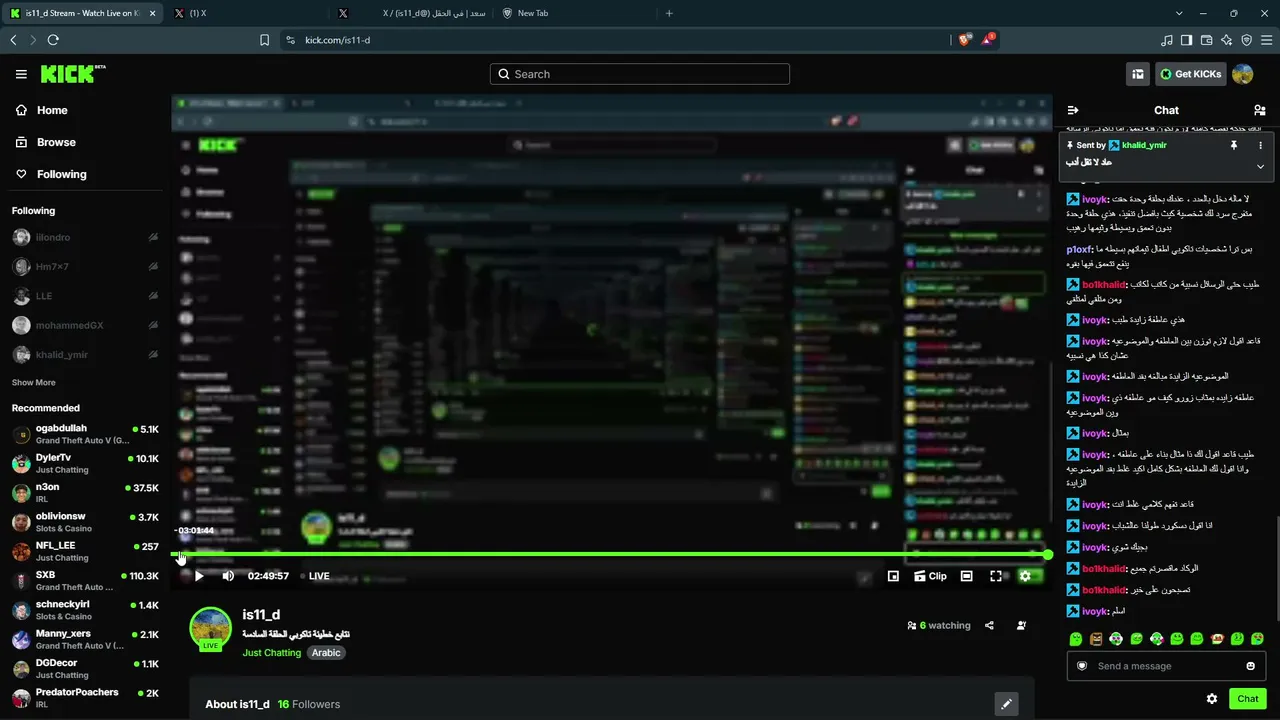Bookmark this page with the bookmark icon
Image resolution: width=1280 pixels, height=720 pixels.
pyautogui.click(x=264, y=40)
